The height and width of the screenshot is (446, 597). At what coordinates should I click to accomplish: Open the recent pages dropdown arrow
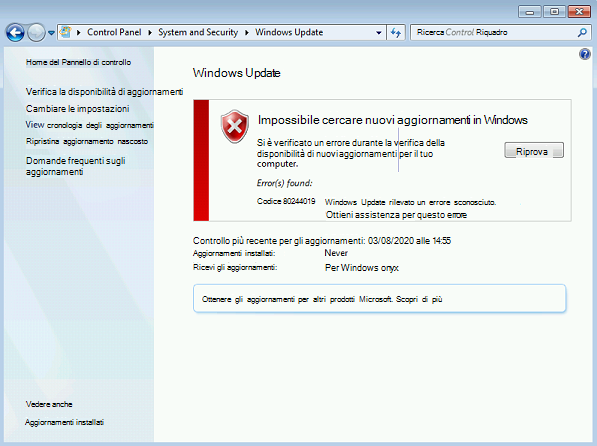[x=51, y=33]
